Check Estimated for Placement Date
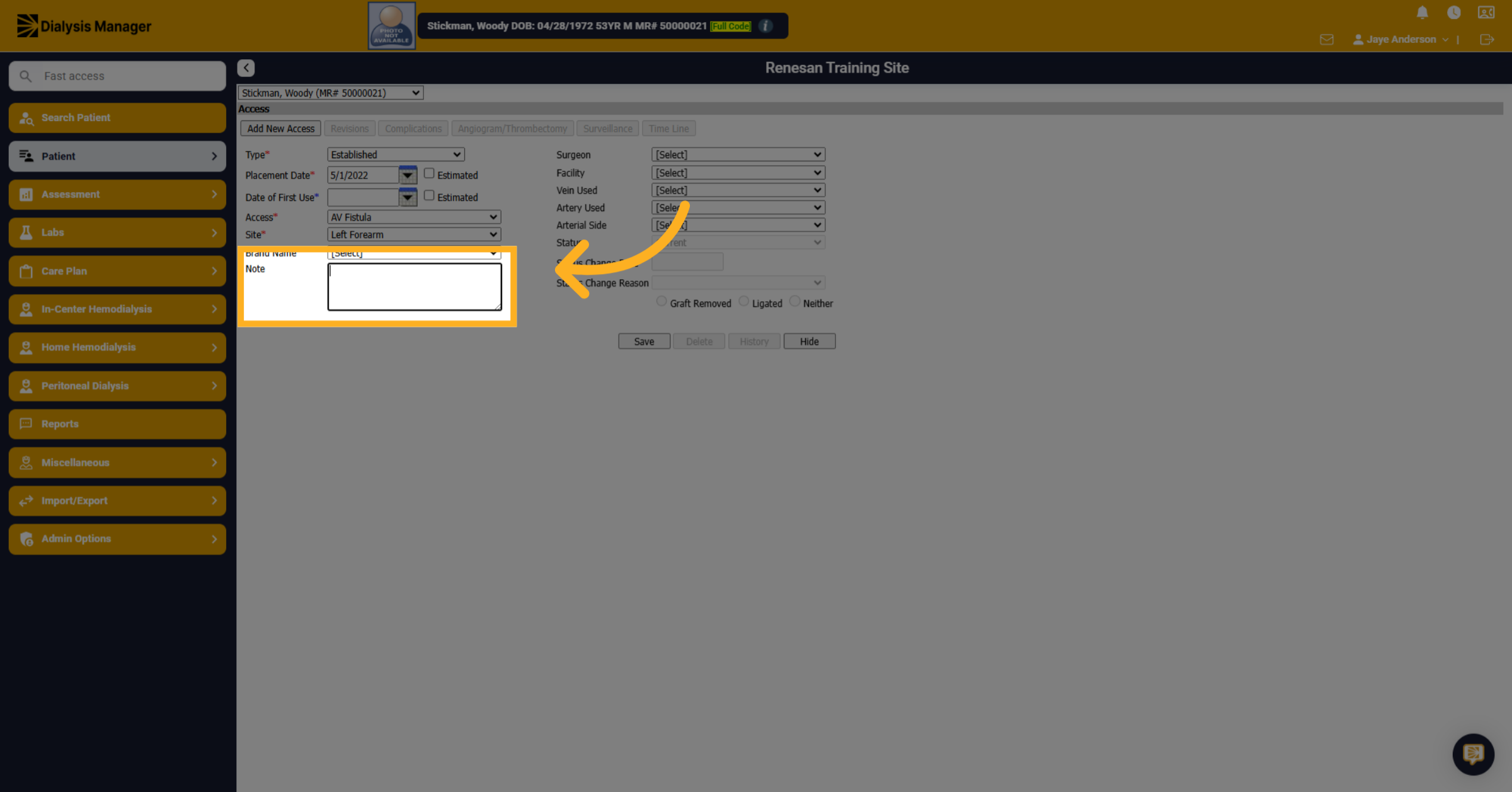Image resolution: width=1512 pixels, height=792 pixels. 429,173
